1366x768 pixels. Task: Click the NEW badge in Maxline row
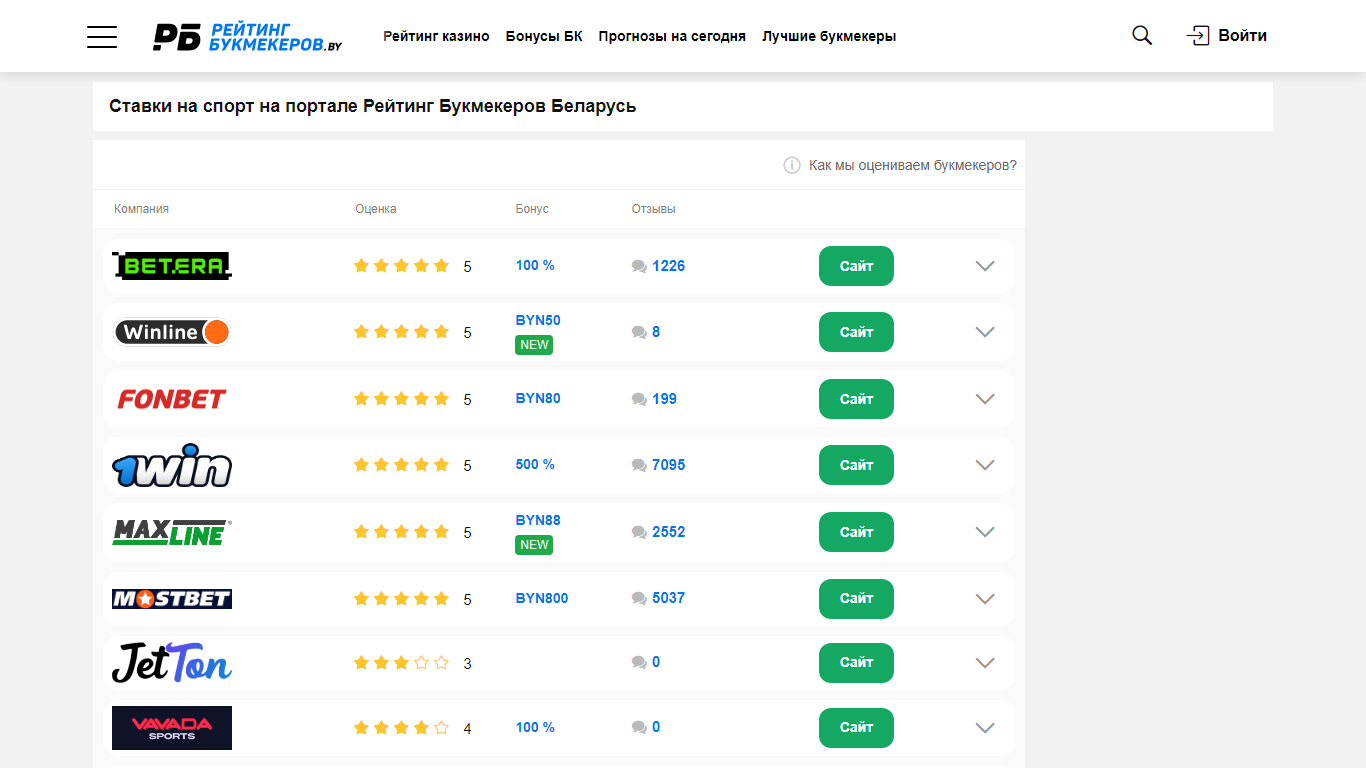[534, 545]
